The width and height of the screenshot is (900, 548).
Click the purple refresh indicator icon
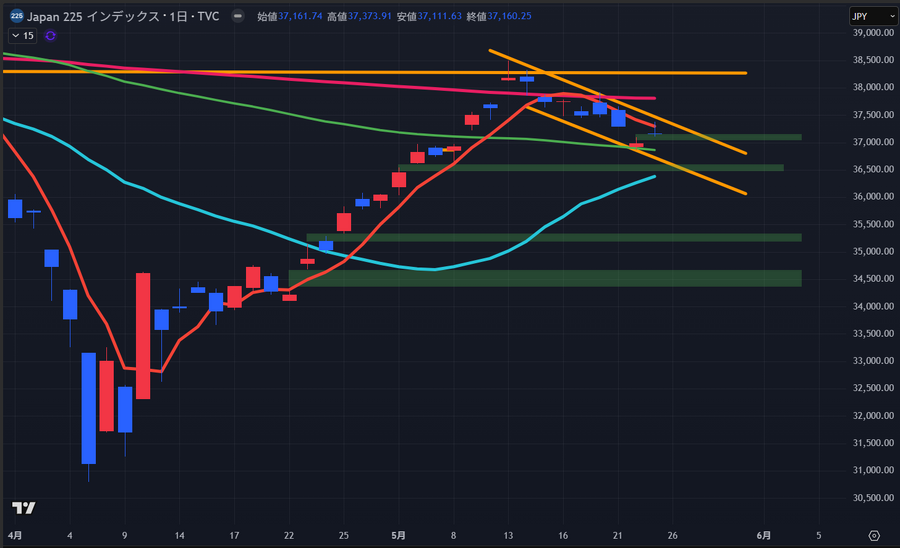pos(51,35)
